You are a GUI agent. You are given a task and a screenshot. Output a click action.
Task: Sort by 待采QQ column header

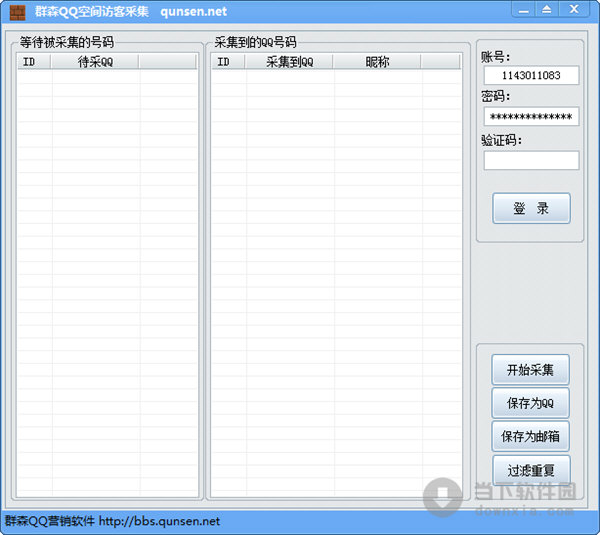click(x=95, y=62)
